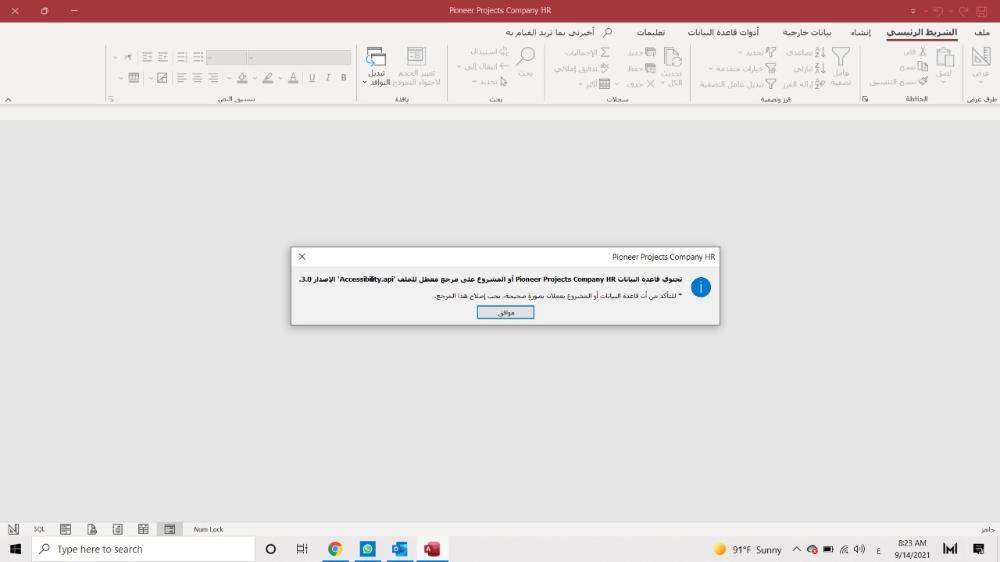The height and width of the screenshot is (562, 1000).
Task: Click the Paste (لصق) clipboard icon
Action: pyautogui.click(x=945, y=57)
